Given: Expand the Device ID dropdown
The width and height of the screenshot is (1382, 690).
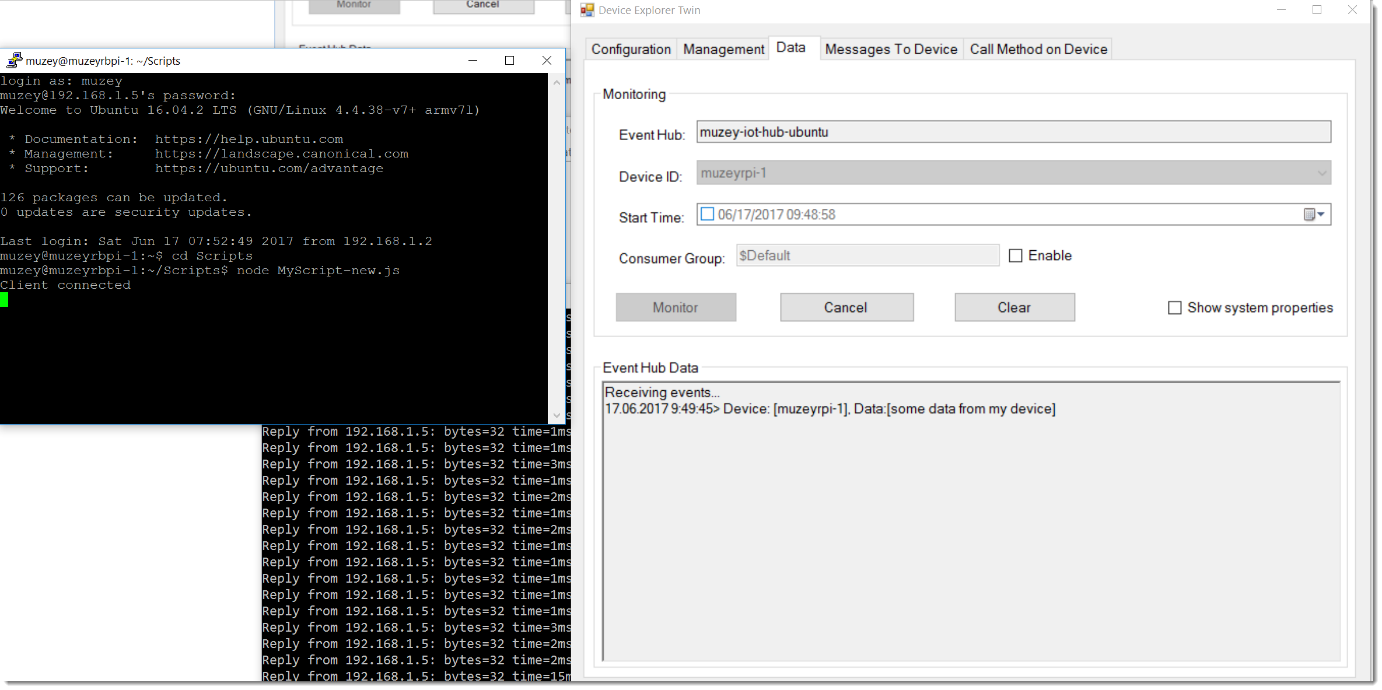Looking at the screenshot, I should tap(1323, 174).
